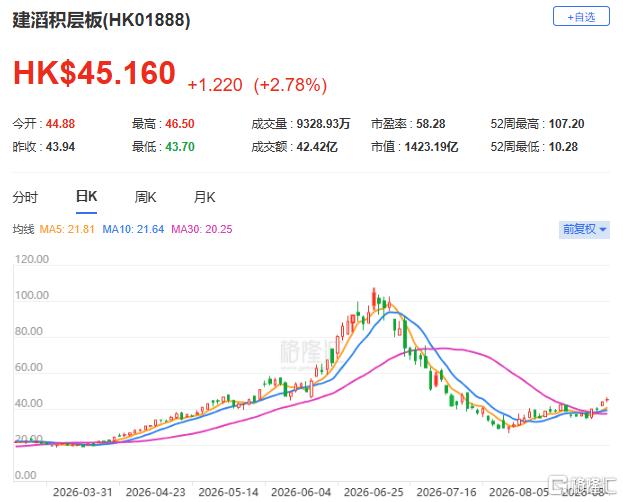
Task: Click the 最低 value 43.70
Action: (180, 147)
